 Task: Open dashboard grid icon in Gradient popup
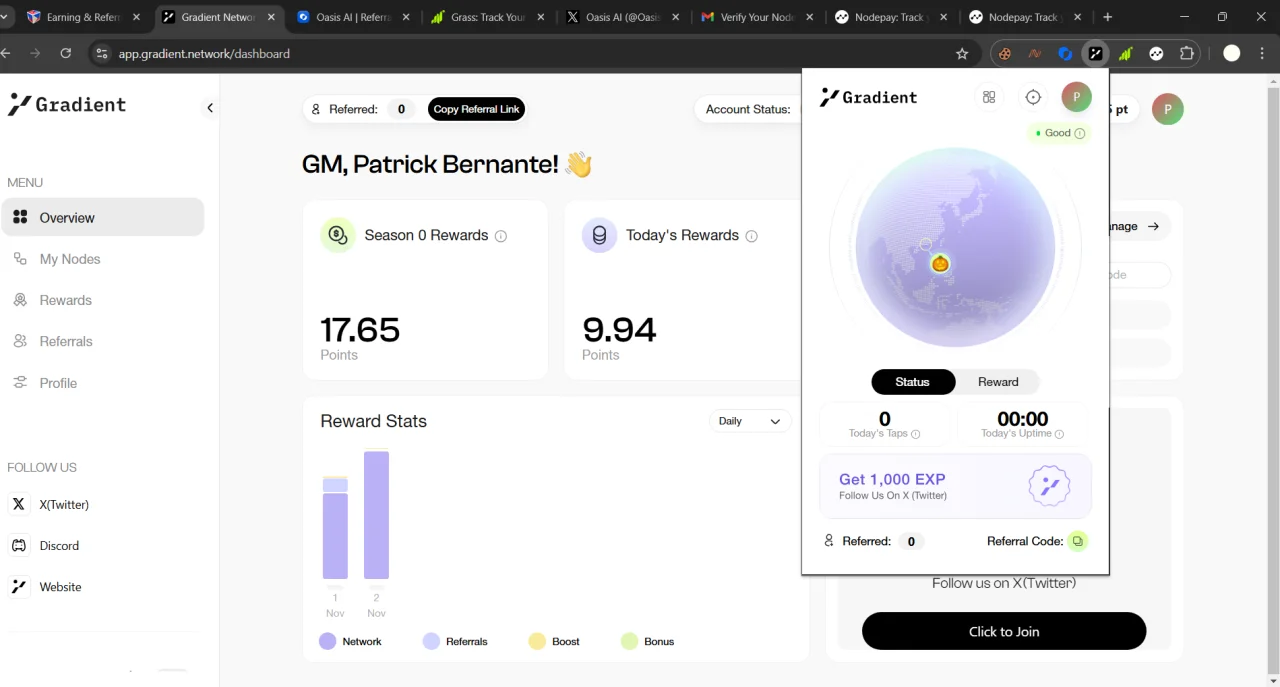[989, 97]
